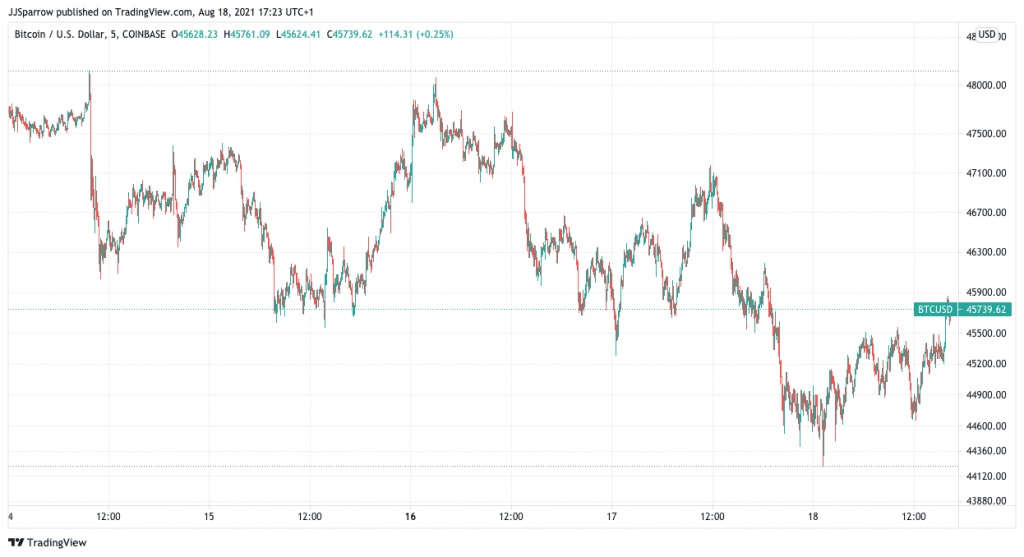Click the 17 date on time axis
Image resolution: width=1024 pixels, height=557 pixels.
612,517
